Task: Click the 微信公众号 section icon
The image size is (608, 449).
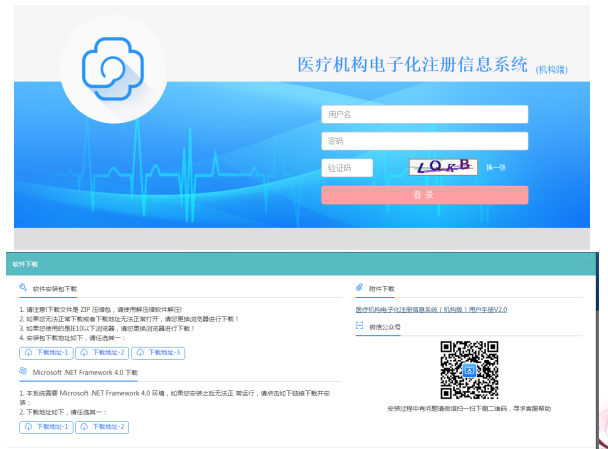Action: click(x=360, y=326)
